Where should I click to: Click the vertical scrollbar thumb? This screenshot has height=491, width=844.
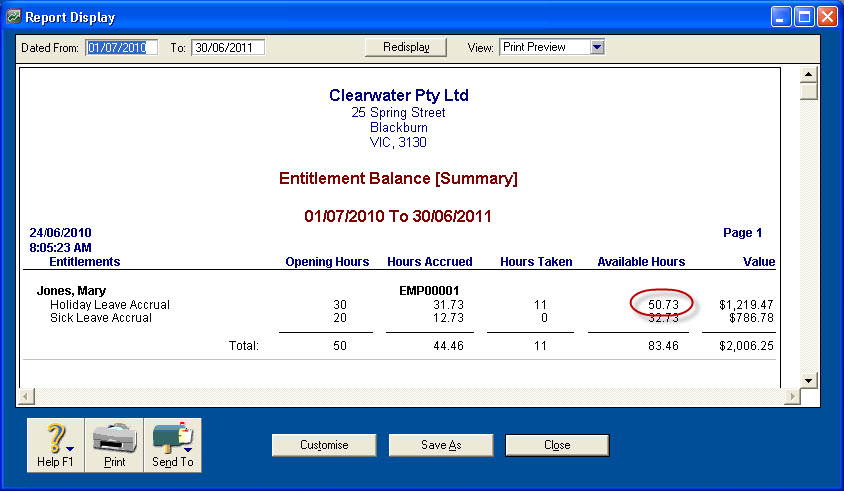pos(808,91)
